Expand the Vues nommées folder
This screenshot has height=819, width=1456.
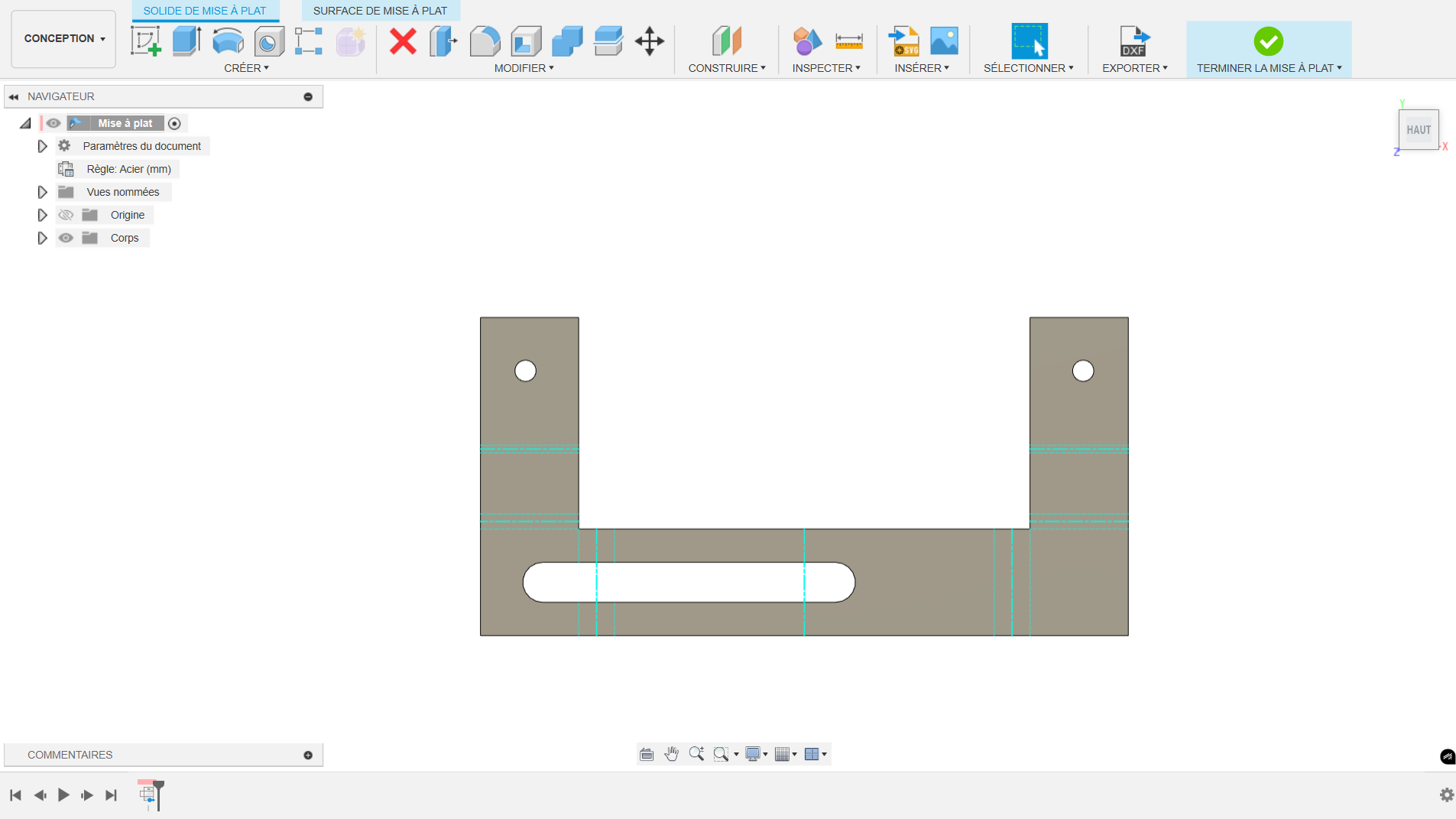click(43, 192)
